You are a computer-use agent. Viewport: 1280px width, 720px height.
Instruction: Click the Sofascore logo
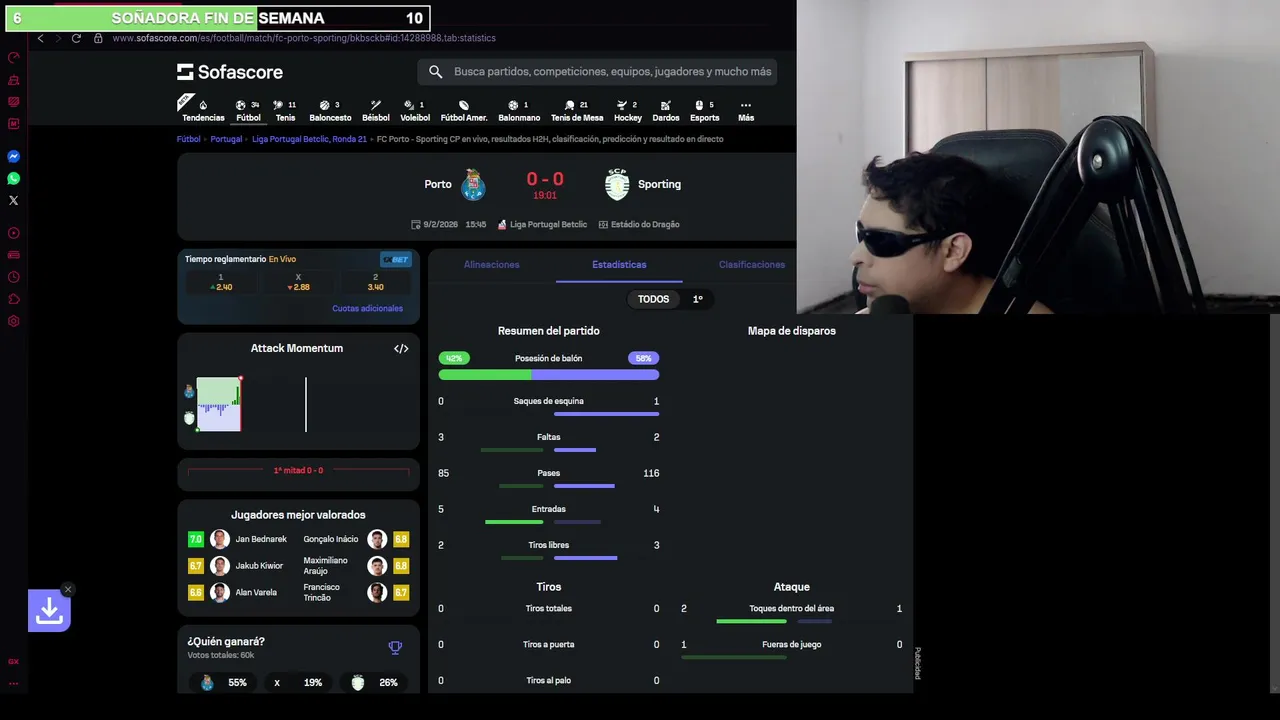pyautogui.click(x=230, y=72)
